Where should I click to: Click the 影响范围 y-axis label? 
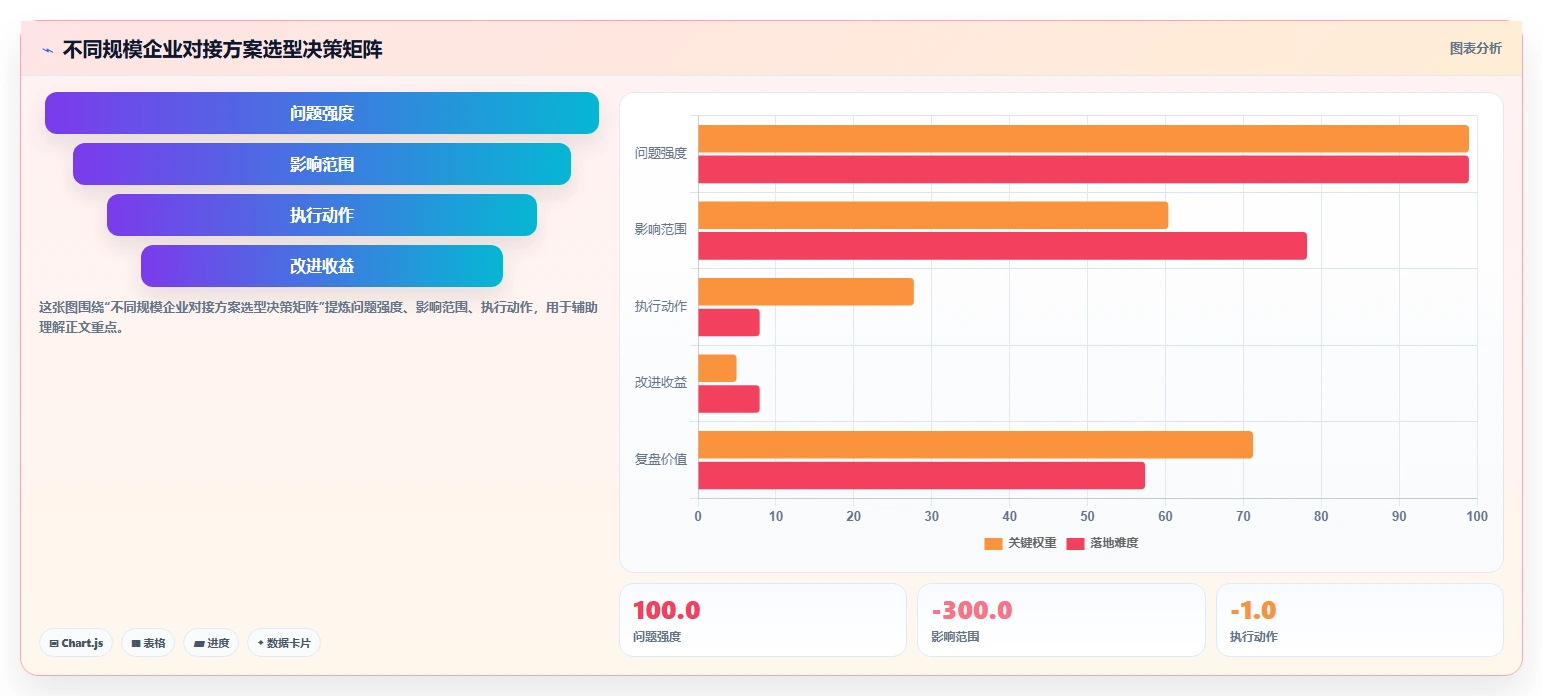tap(661, 230)
